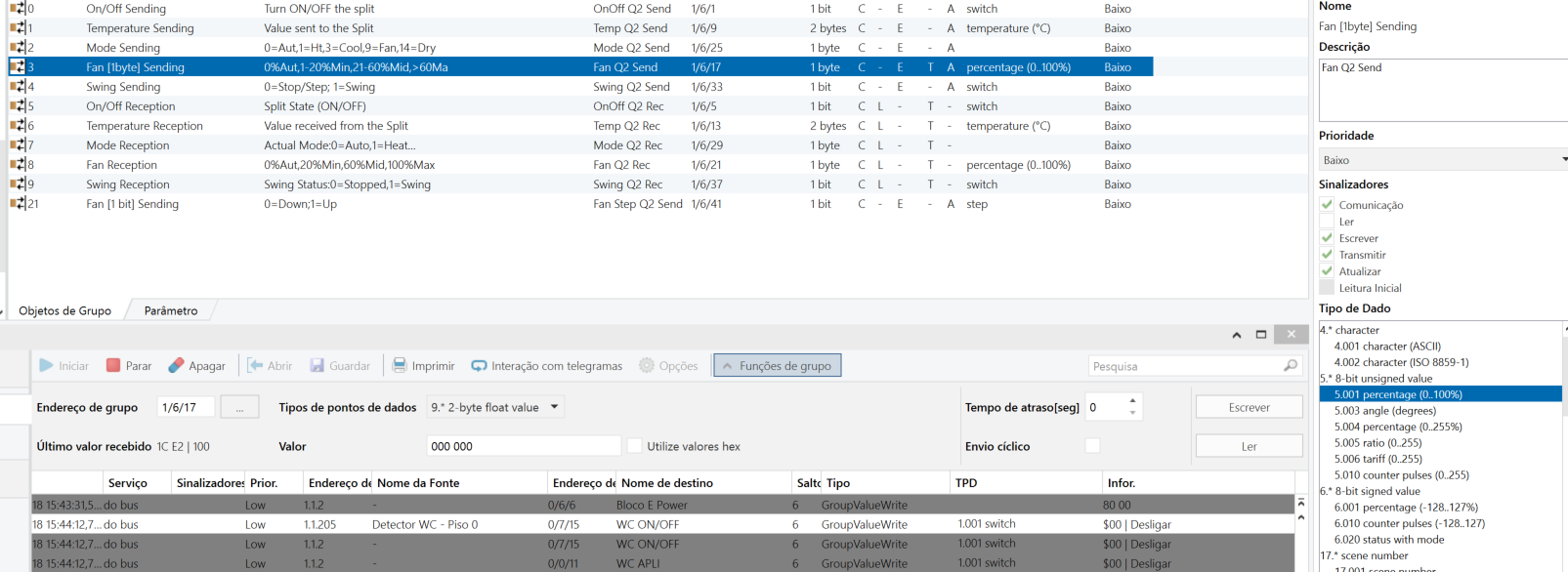The image size is (1568, 572).
Task: Toggle the Comunicação flag
Action: pyautogui.click(x=1327, y=205)
